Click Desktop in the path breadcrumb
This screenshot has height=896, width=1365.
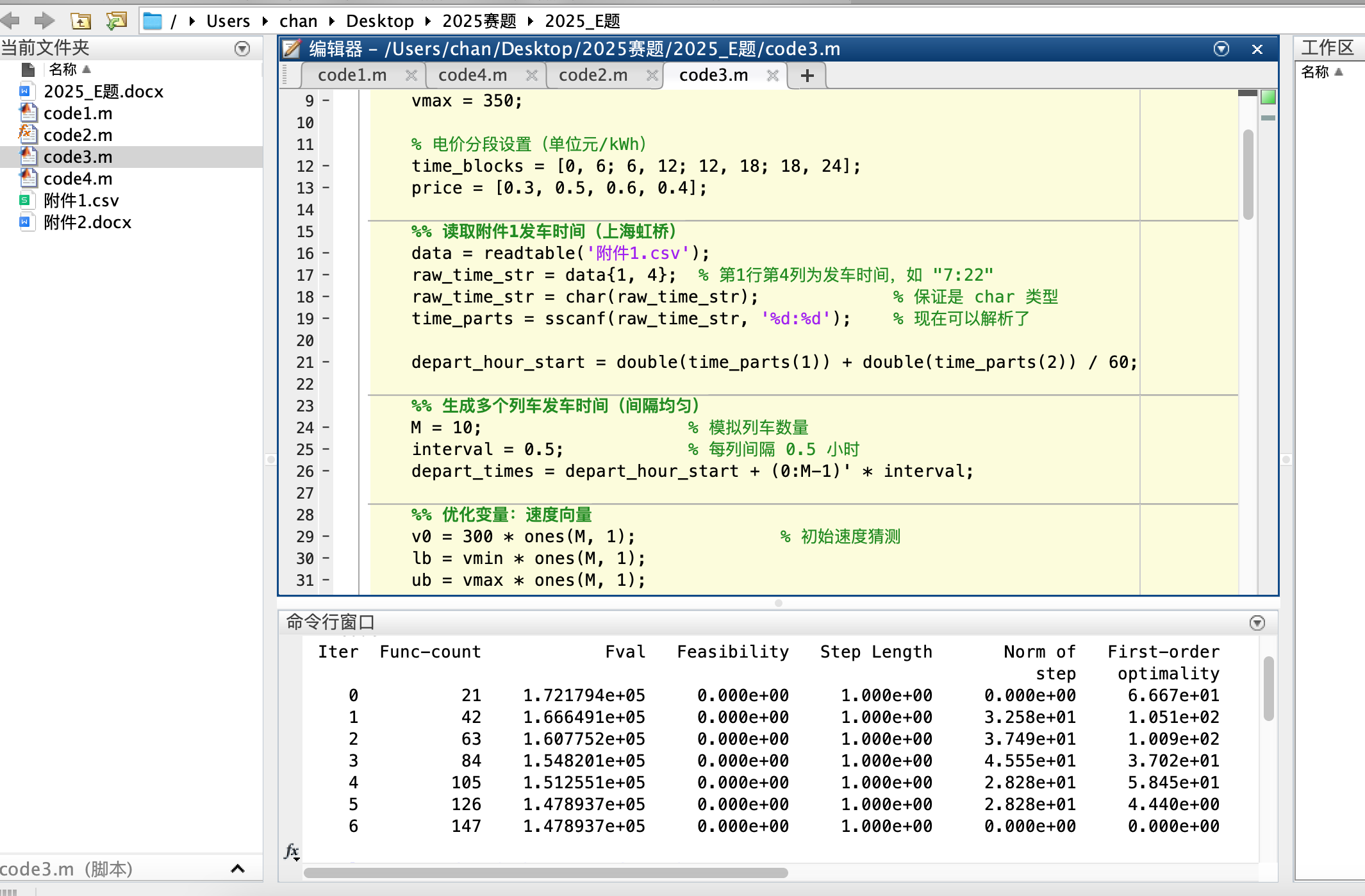click(380, 21)
